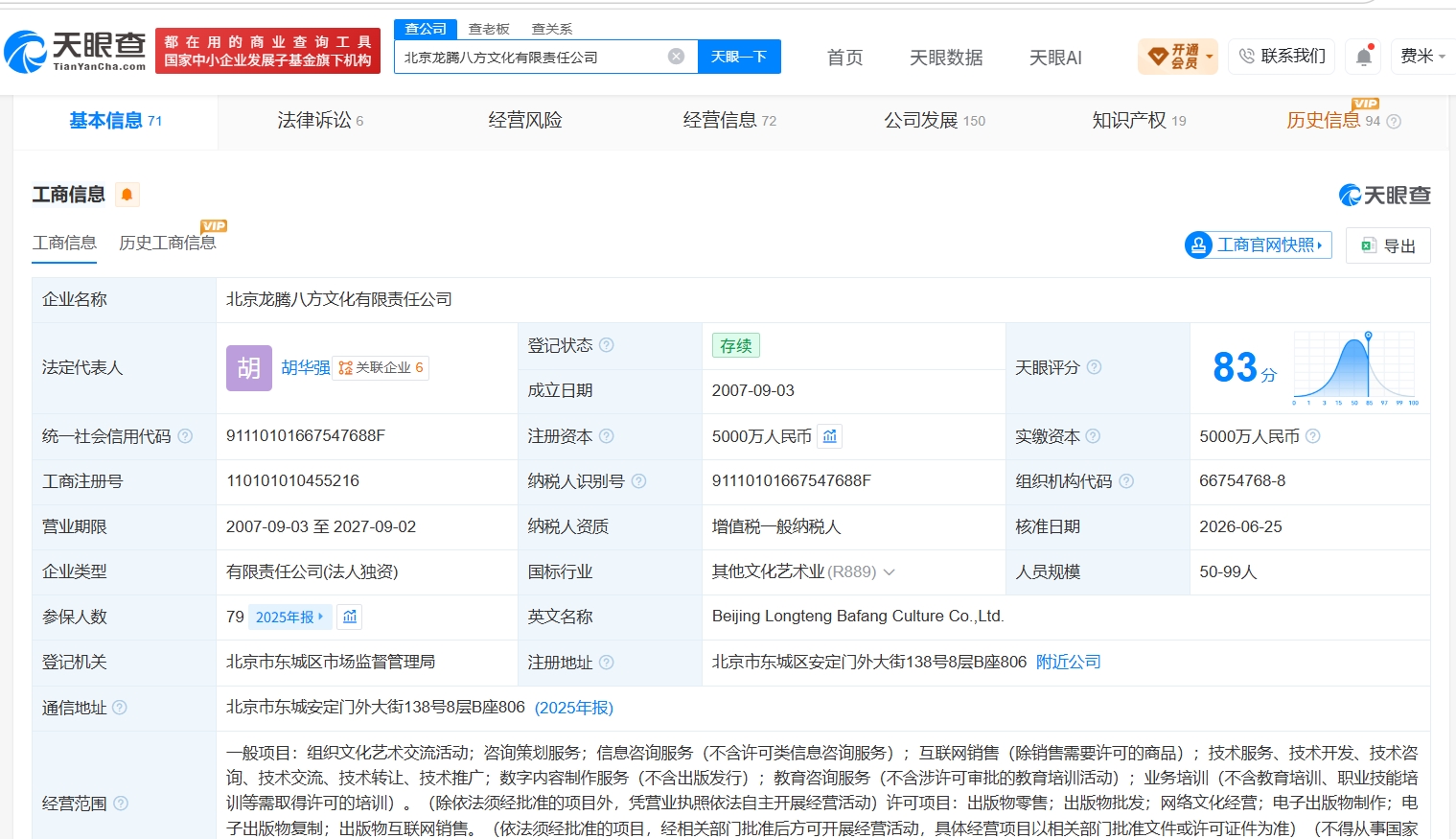Screen dimensions: 1456x839
Task: Click 联系我们 button
Action: 1282,57
